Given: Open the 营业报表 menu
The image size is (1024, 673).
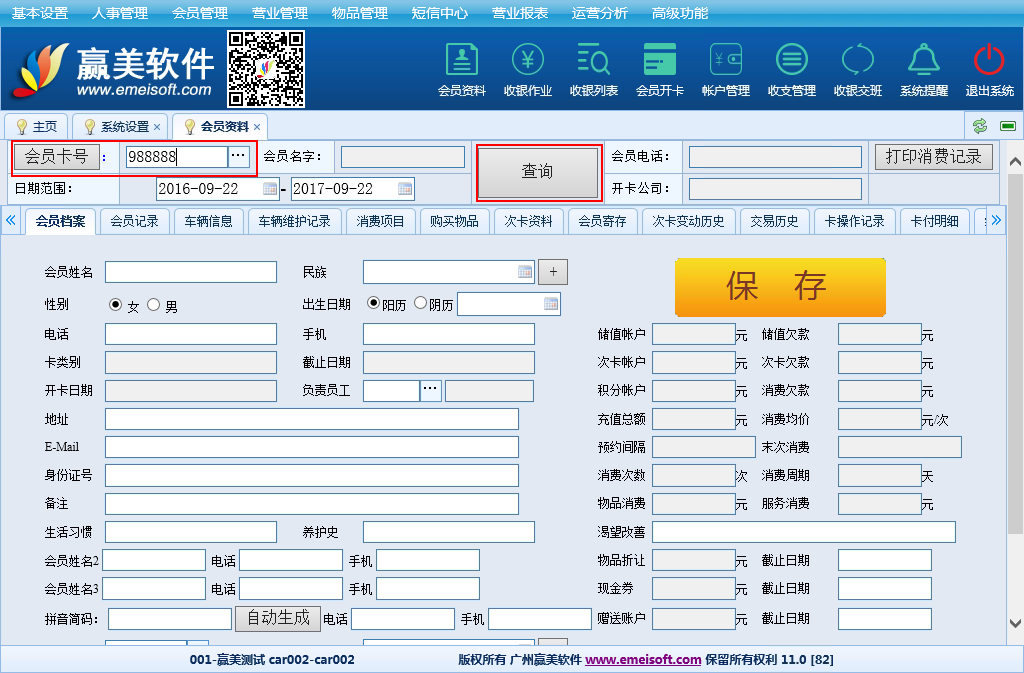Looking at the screenshot, I should tap(519, 13).
